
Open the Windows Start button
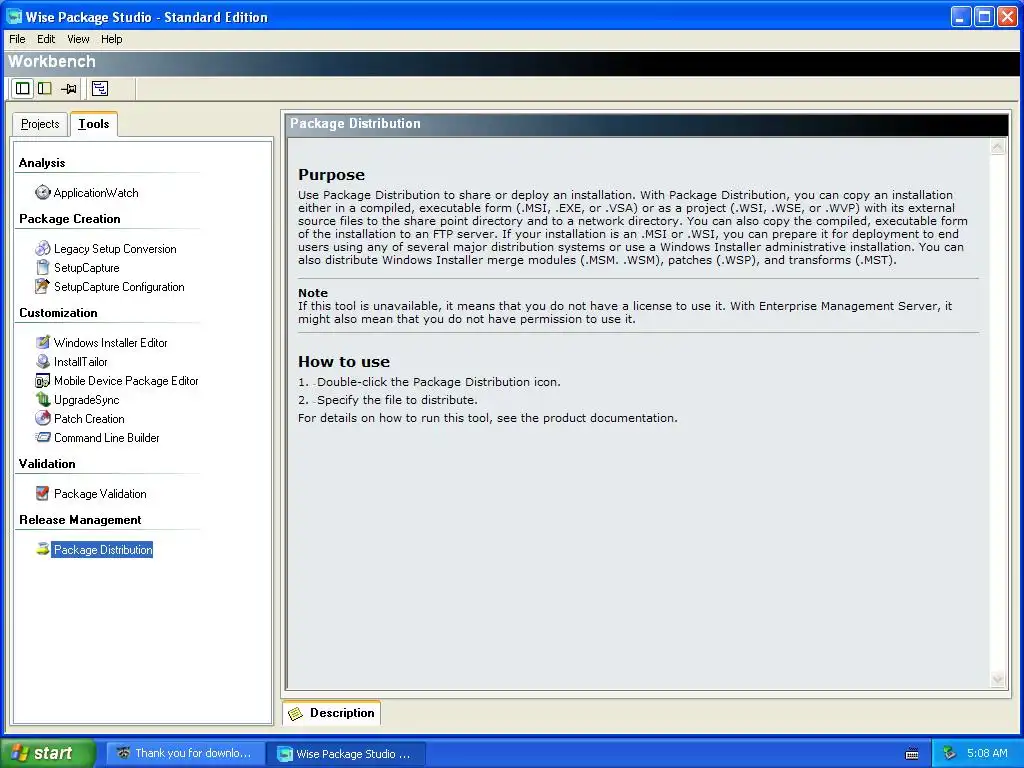point(48,753)
